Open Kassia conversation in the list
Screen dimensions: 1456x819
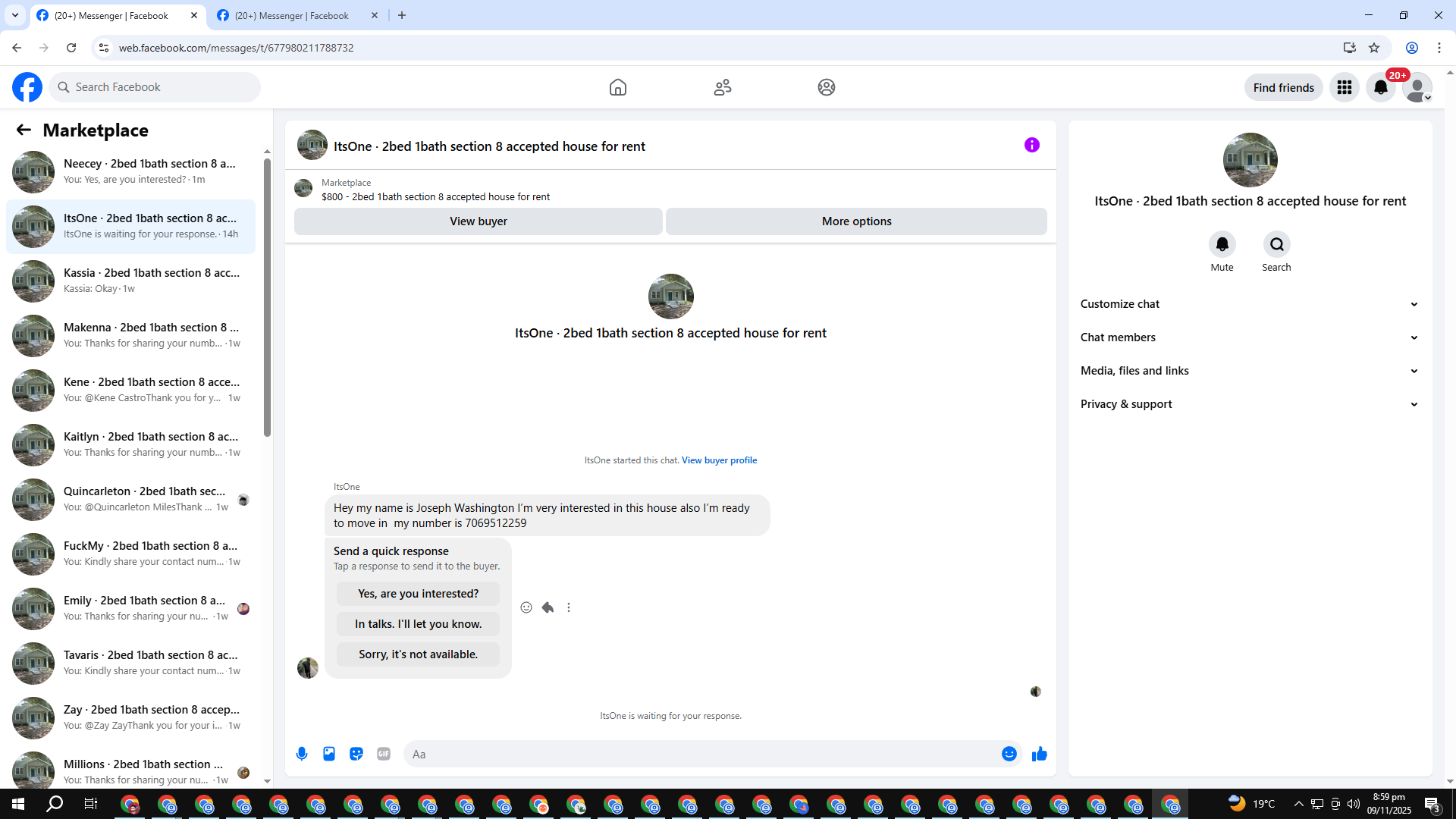130,281
